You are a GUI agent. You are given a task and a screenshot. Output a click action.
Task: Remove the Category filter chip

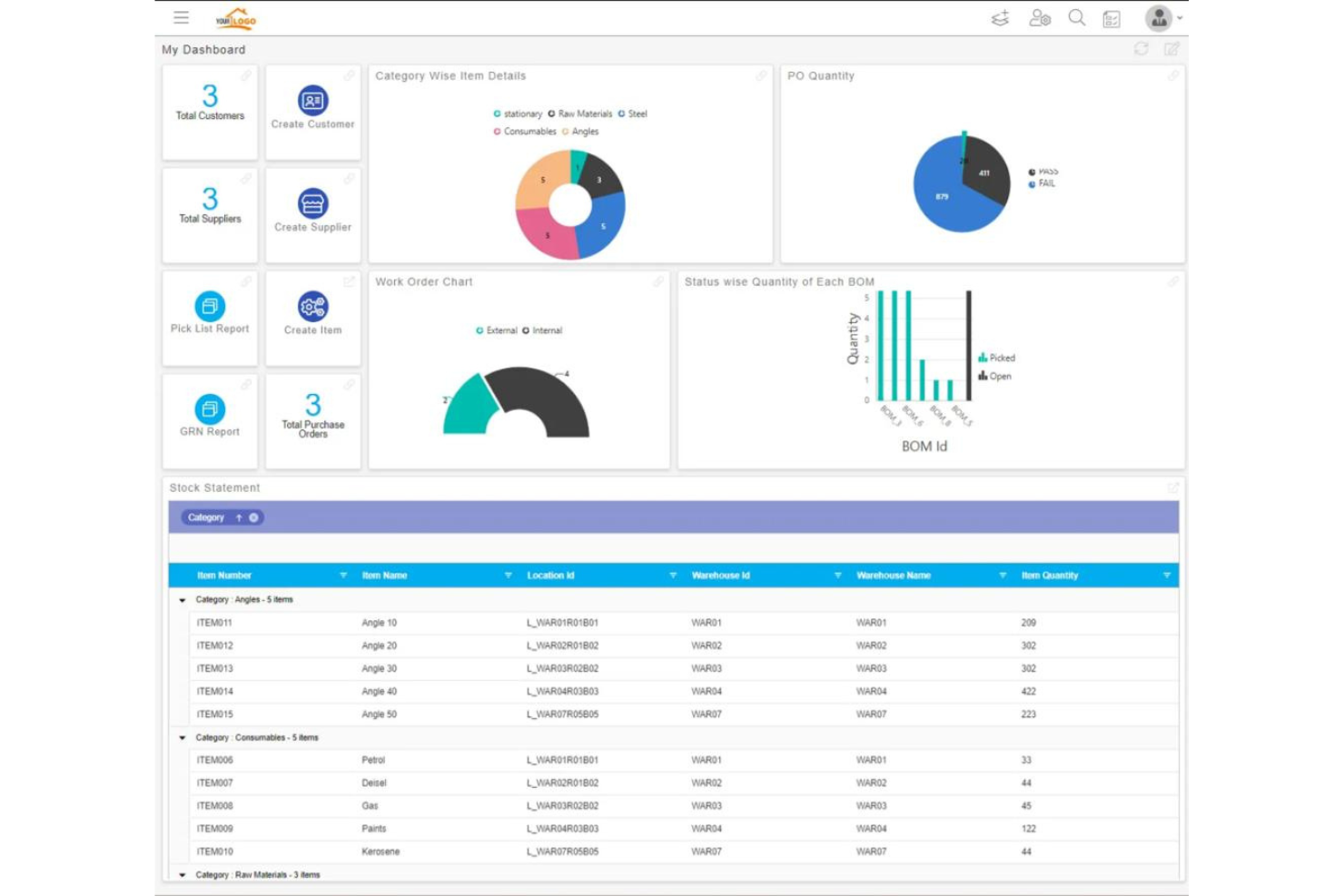click(252, 517)
